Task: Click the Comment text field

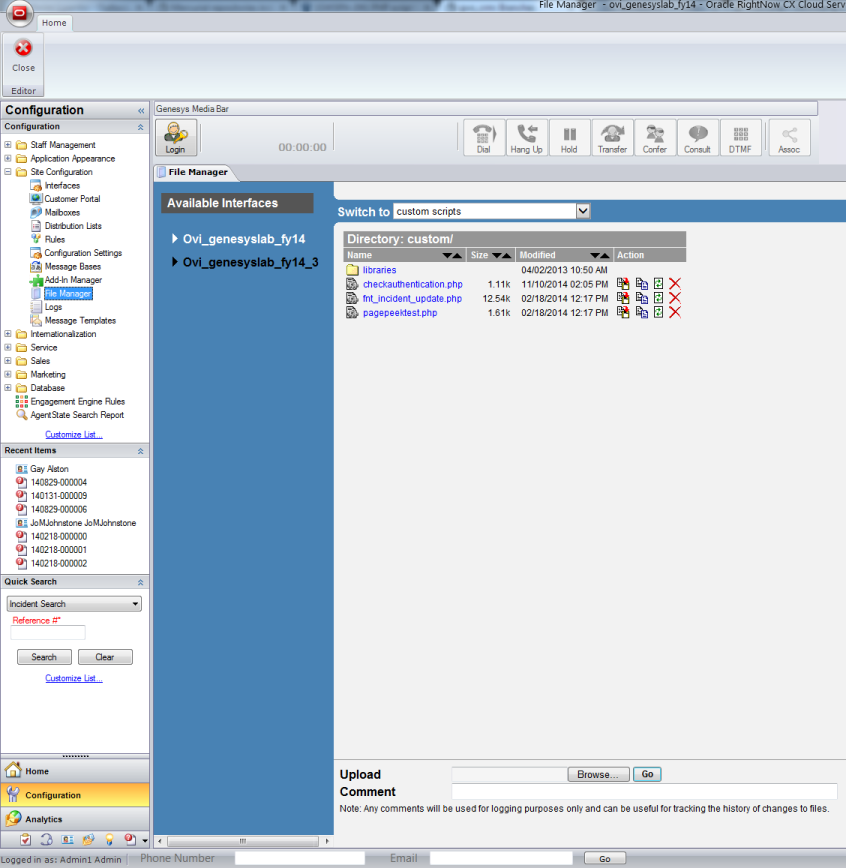Action: [x=644, y=791]
